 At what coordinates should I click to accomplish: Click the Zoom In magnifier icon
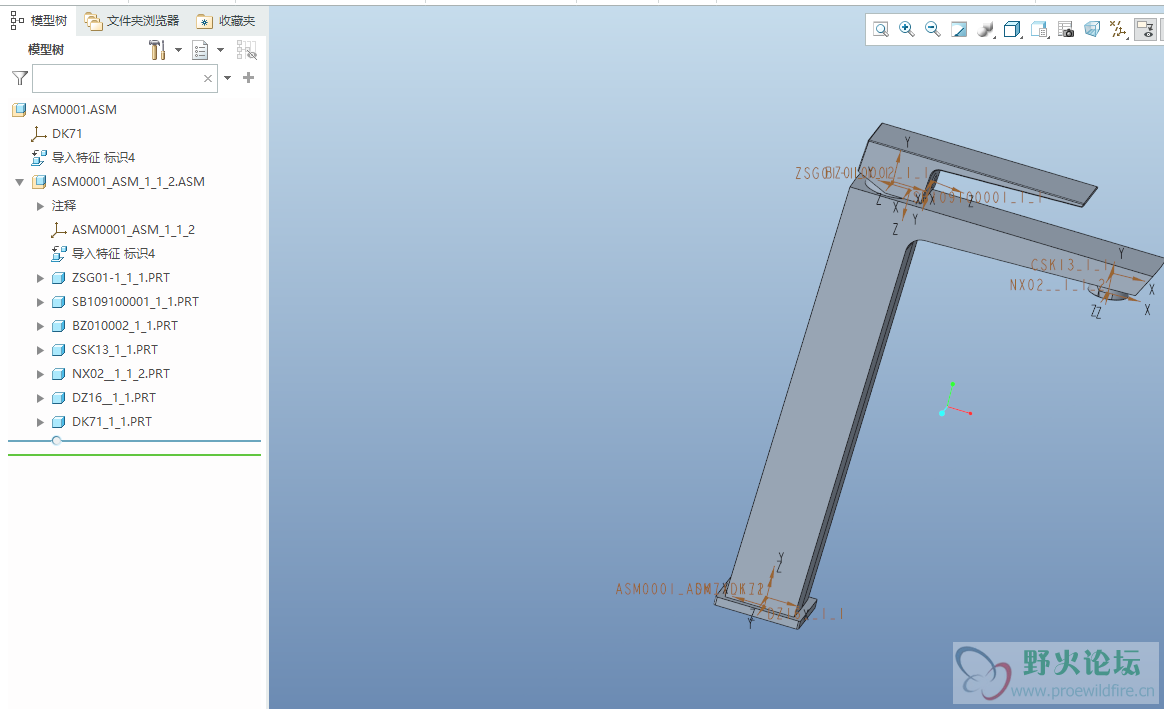(906, 30)
